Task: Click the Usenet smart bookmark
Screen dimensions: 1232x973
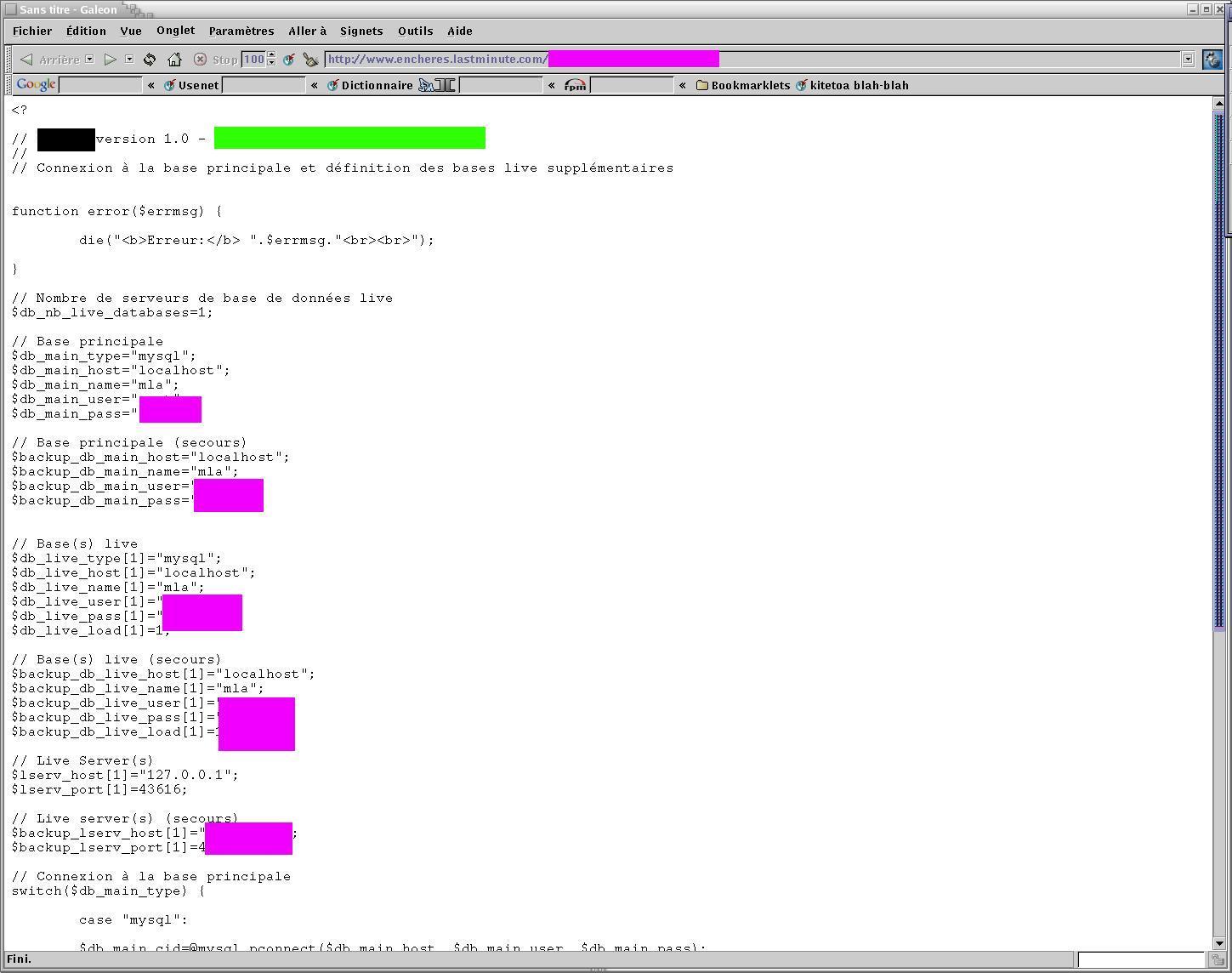Action: 191,85
